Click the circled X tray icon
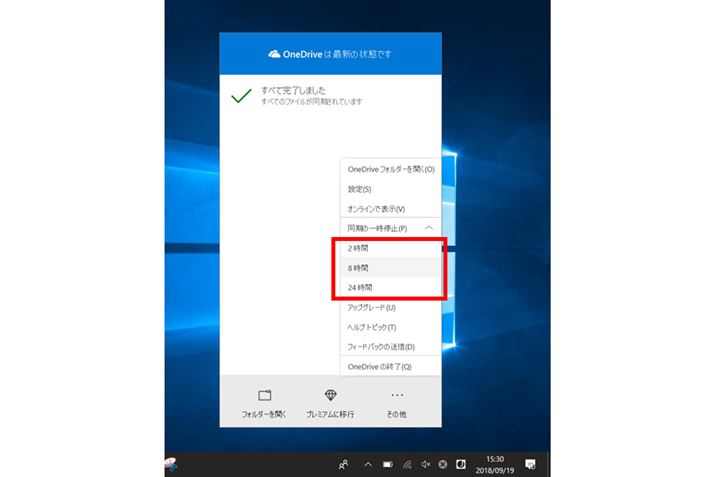This screenshot has width=715, height=477. coord(442,465)
